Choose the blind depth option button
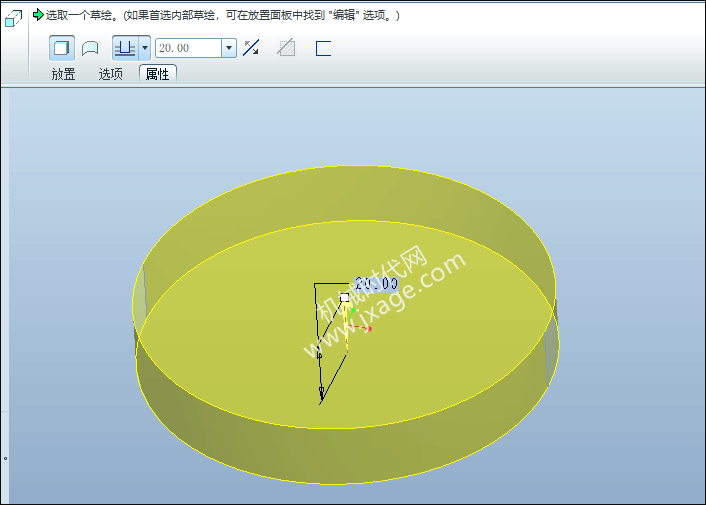The image size is (706, 505). tap(125, 48)
